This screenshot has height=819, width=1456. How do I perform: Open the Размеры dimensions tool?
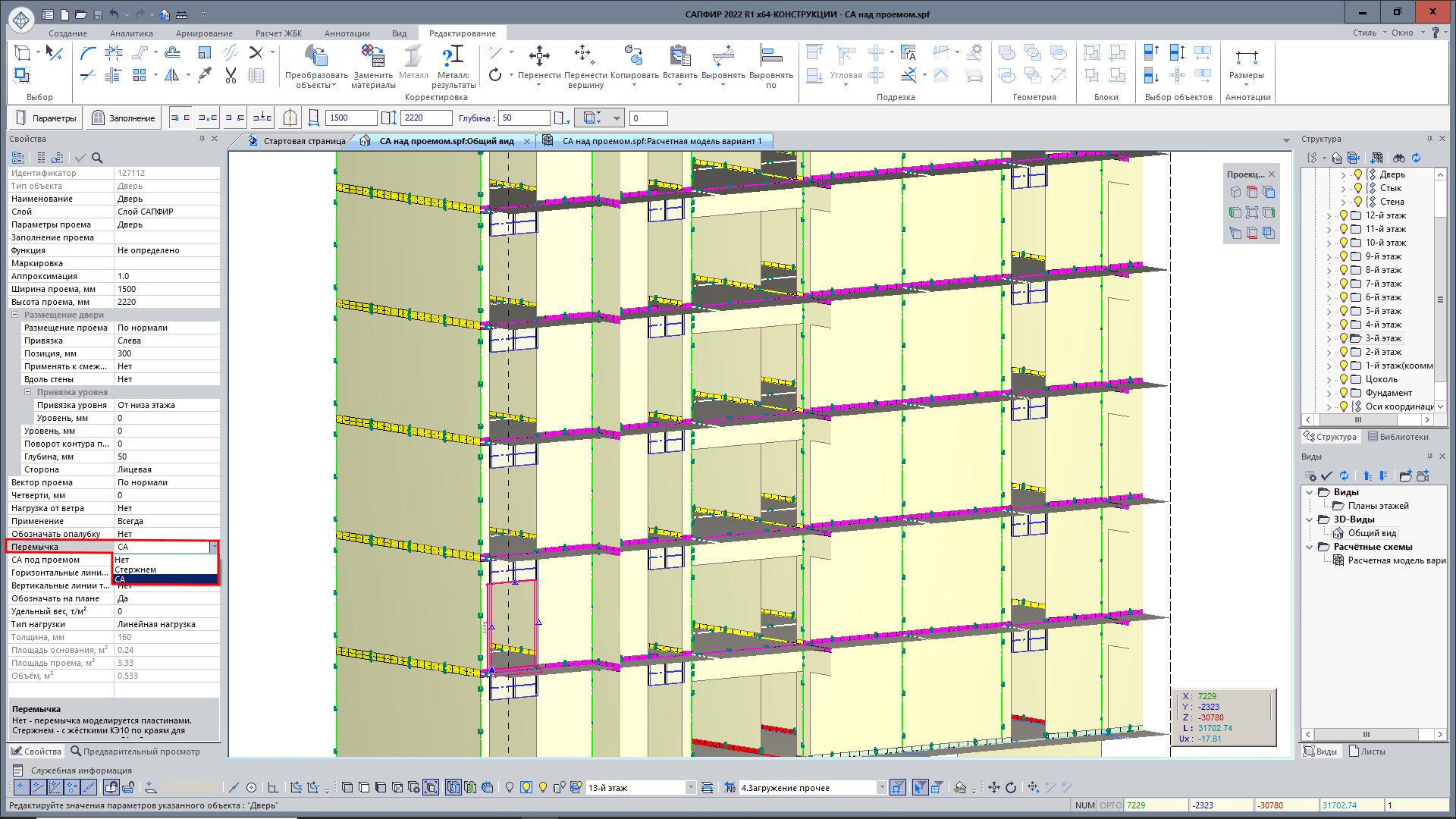pos(1246,57)
